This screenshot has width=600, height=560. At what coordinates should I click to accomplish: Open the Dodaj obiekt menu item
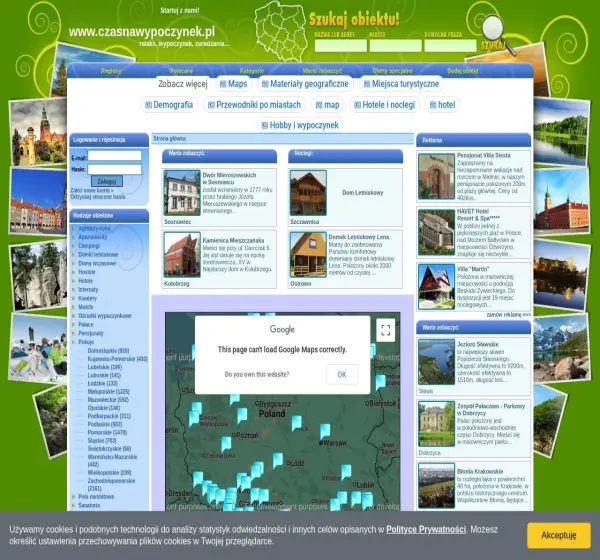[463, 71]
